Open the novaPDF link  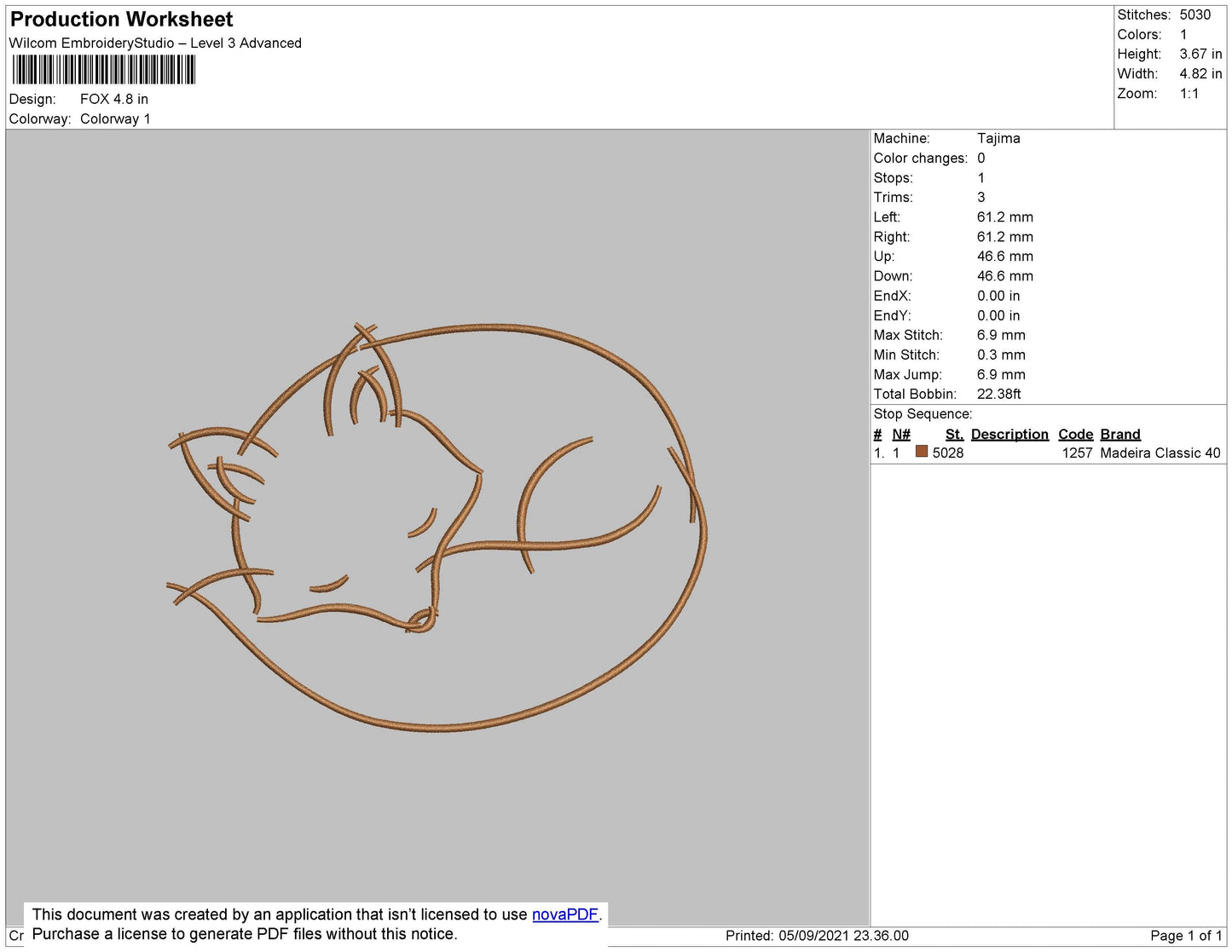click(x=564, y=914)
